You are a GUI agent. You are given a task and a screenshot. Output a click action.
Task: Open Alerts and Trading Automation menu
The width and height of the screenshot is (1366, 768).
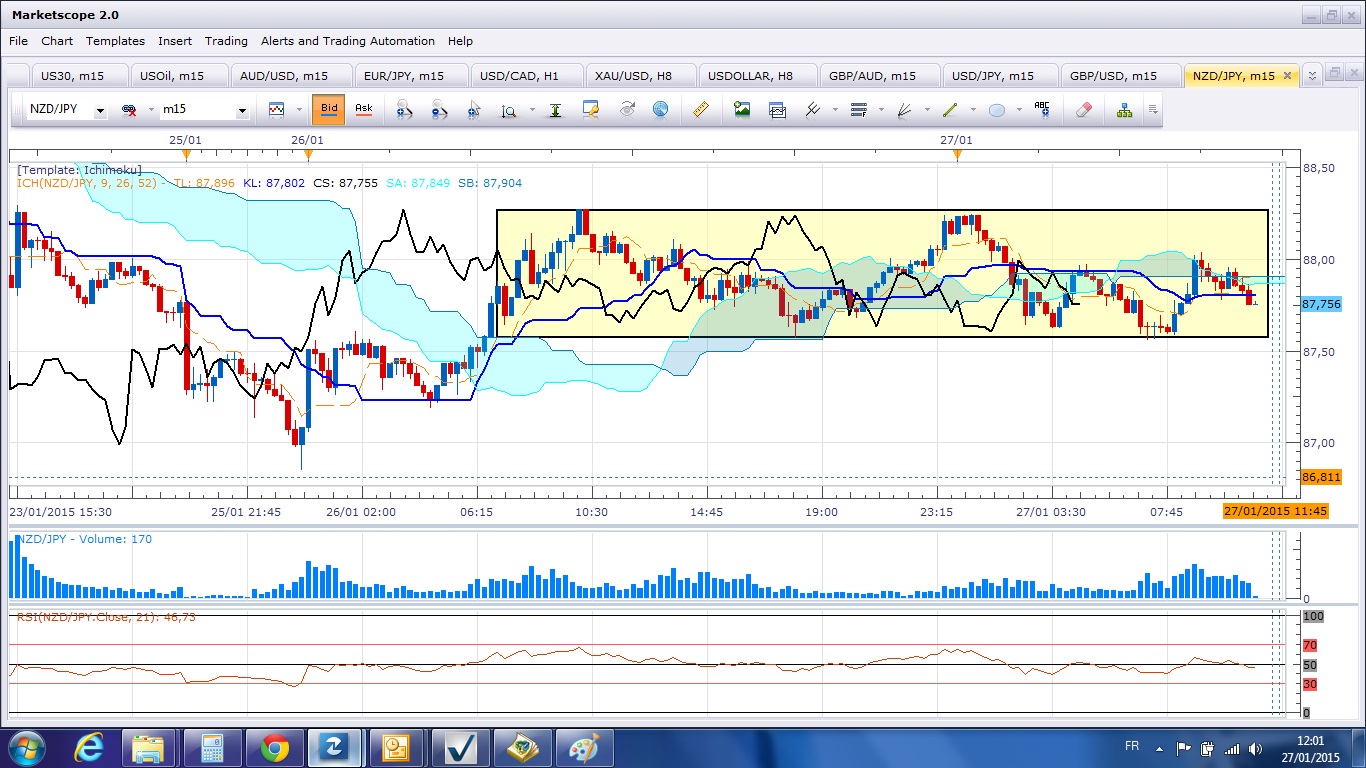[347, 41]
